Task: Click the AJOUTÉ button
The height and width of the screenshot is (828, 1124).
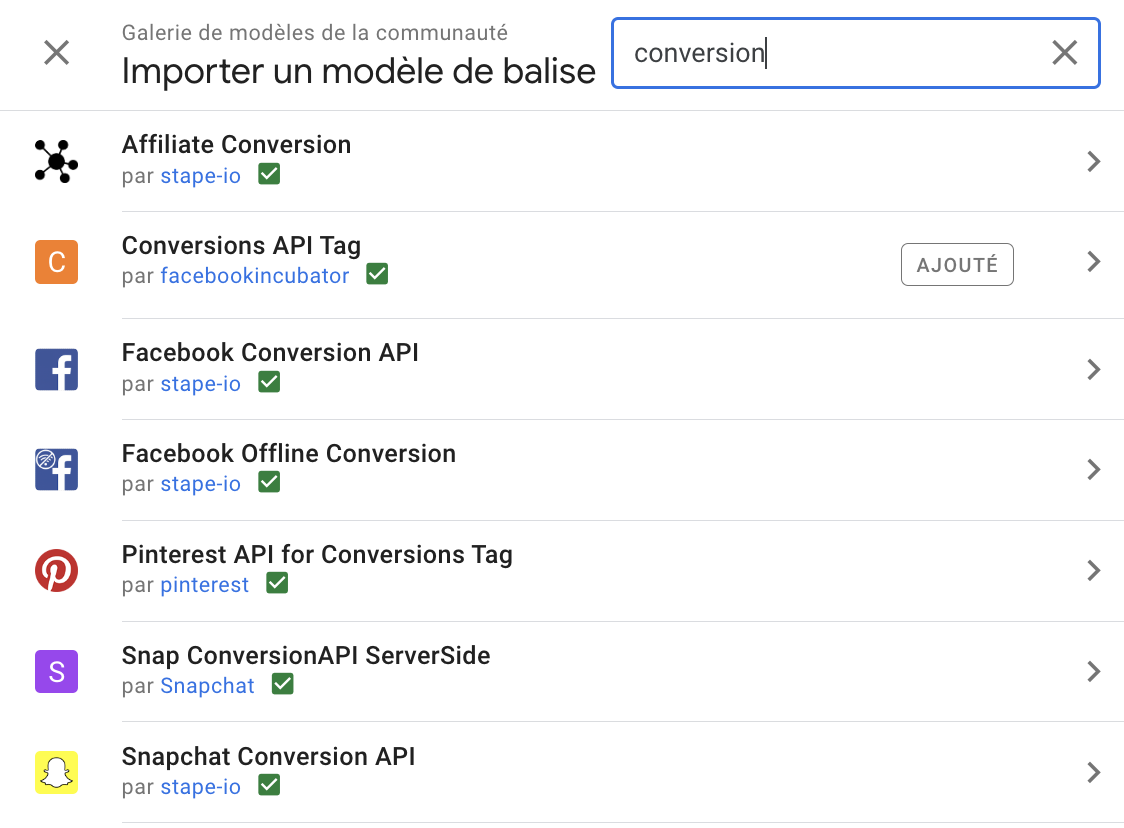Action: pos(957,265)
